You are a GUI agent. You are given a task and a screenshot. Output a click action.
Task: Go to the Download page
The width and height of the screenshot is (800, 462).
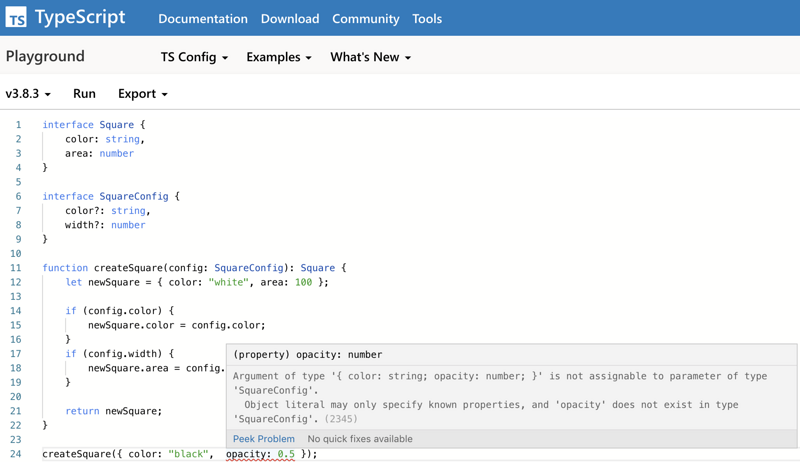coord(290,19)
